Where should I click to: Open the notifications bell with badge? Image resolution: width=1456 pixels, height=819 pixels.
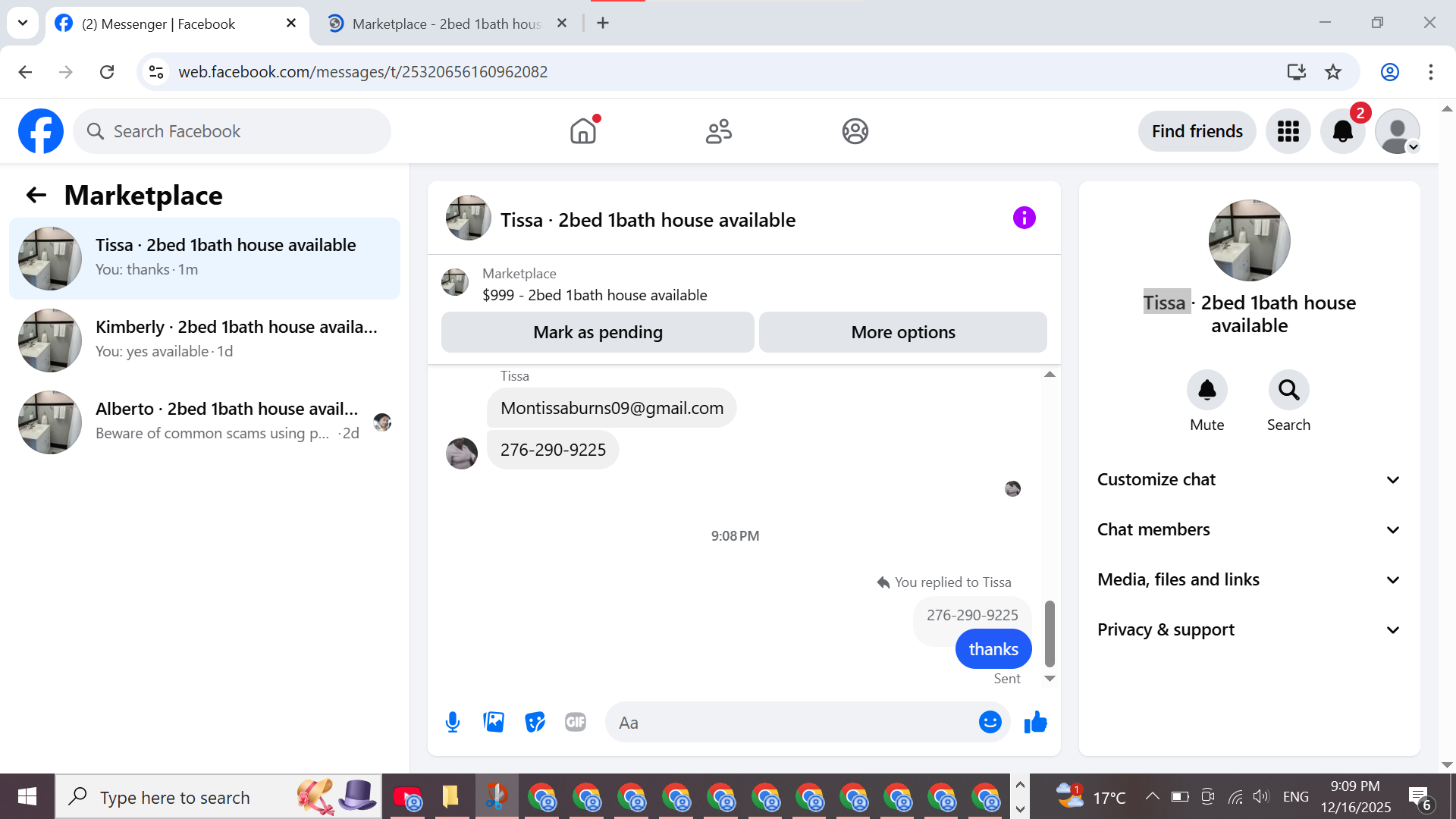(x=1343, y=131)
